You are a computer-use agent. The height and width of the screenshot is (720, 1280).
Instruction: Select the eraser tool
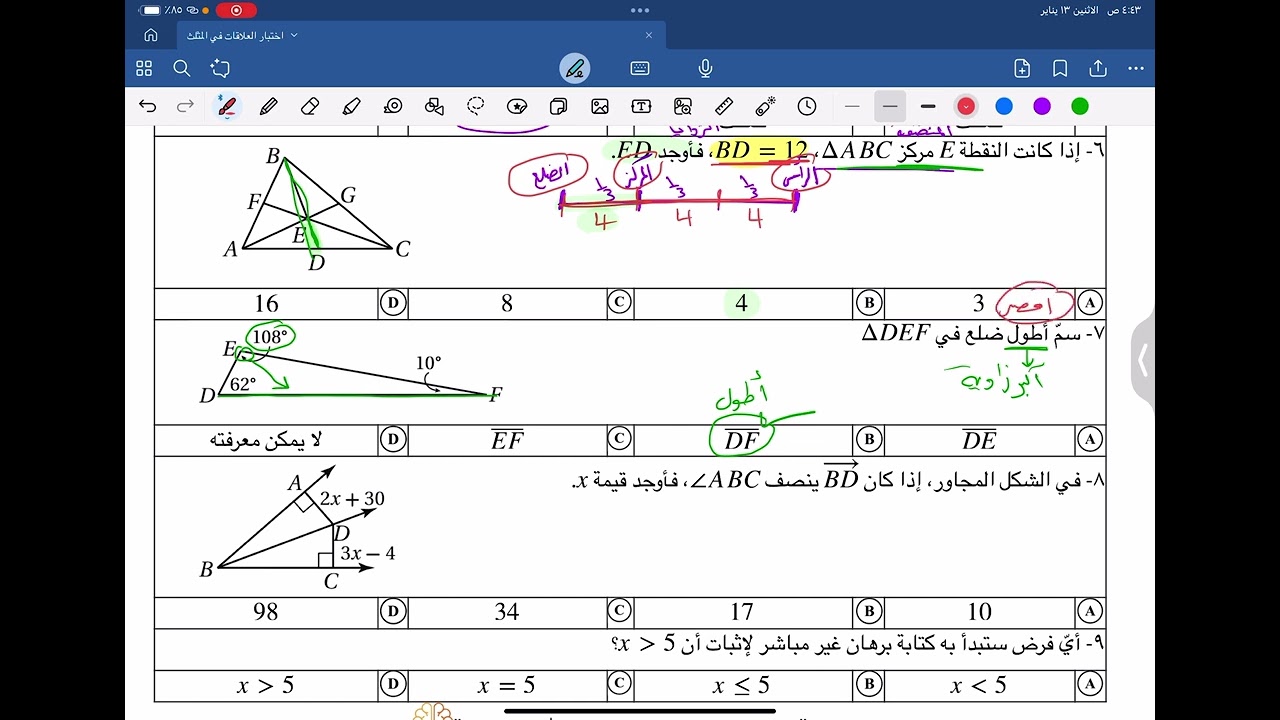pyautogui.click(x=309, y=106)
